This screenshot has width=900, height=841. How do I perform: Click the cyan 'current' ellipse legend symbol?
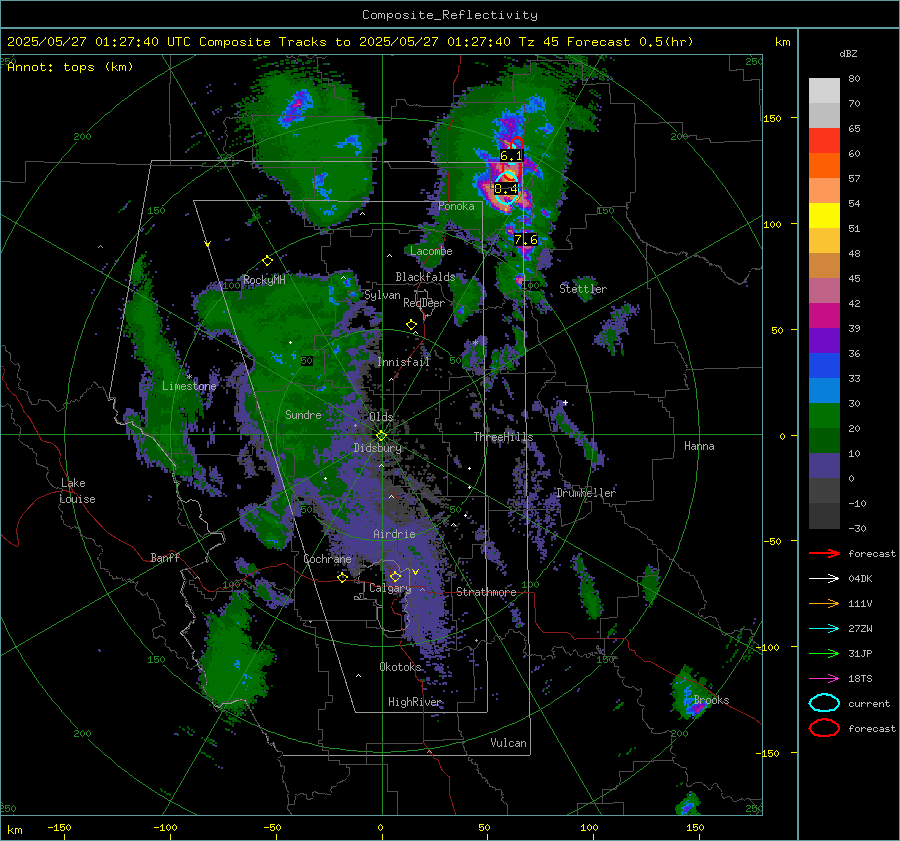pos(824,703)
